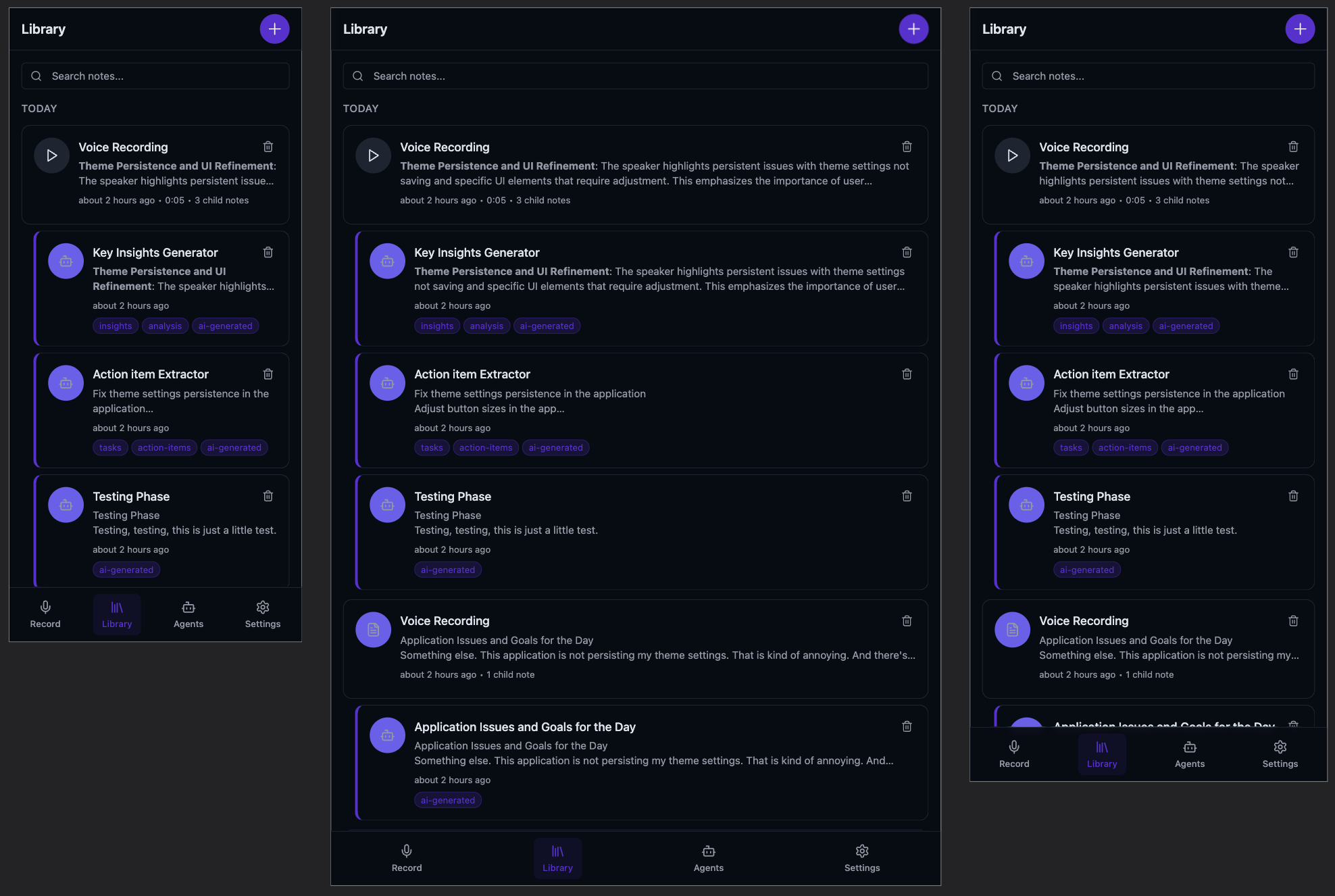The width and height of the screenshot is (1335, 896).
Task: Focus the Search notes field in middle panel
Action: point(635,76)
